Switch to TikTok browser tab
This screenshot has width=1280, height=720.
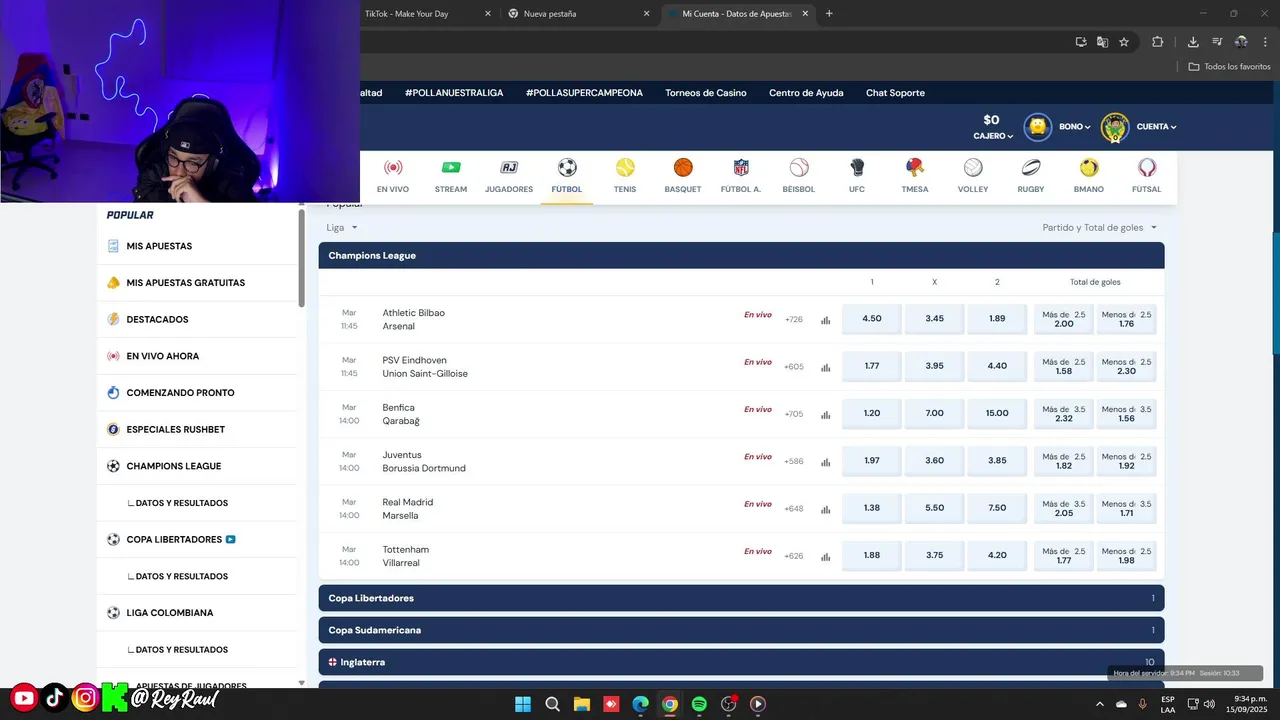[420, 14]
